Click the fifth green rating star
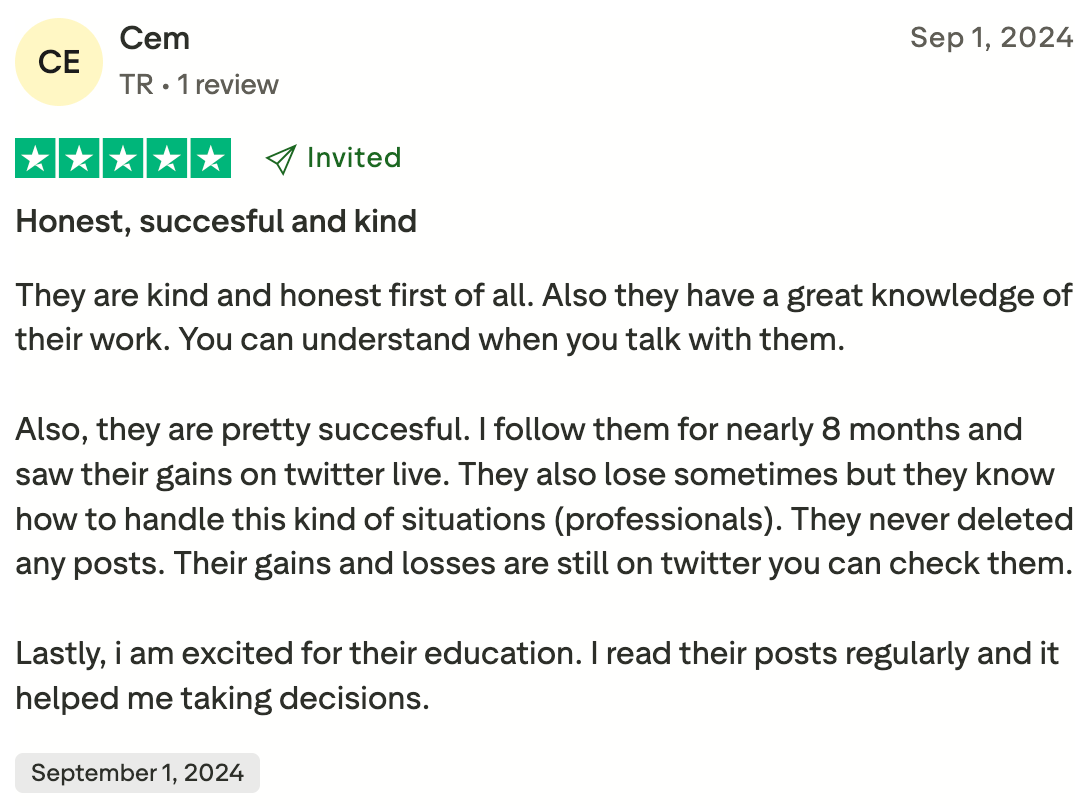 coord(210,159)
